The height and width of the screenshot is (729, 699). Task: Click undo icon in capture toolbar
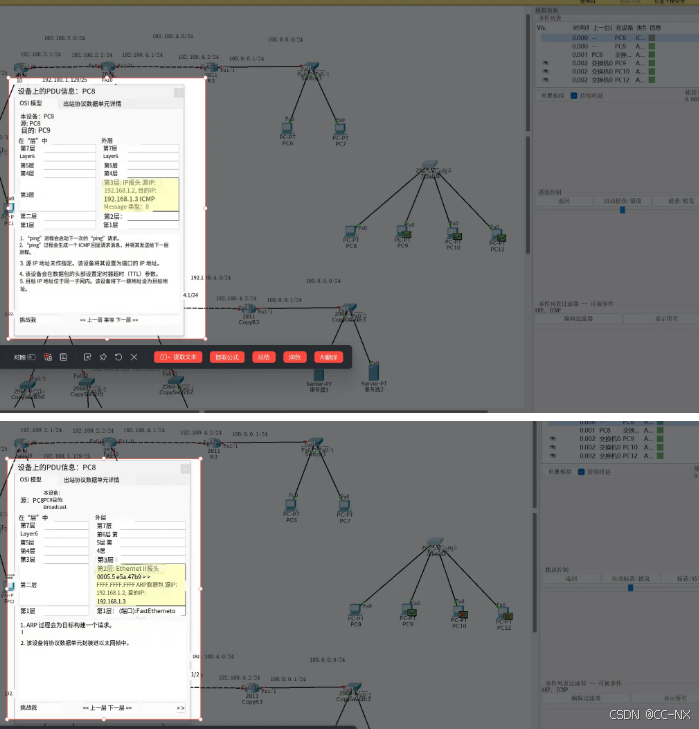tap(119, 357)
